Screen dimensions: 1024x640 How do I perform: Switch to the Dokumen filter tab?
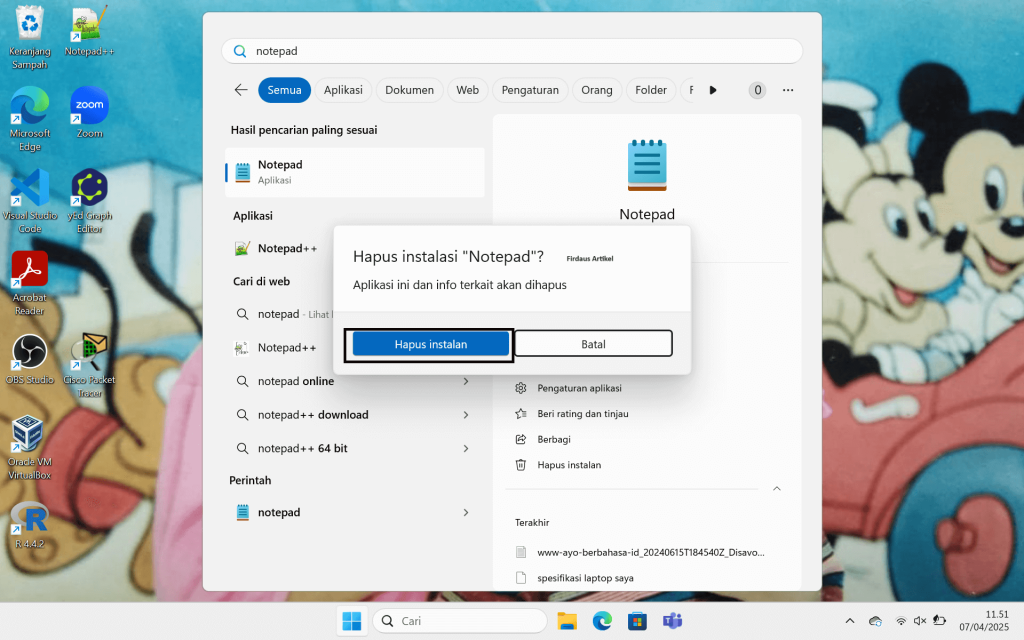click(x=409, y=90)
